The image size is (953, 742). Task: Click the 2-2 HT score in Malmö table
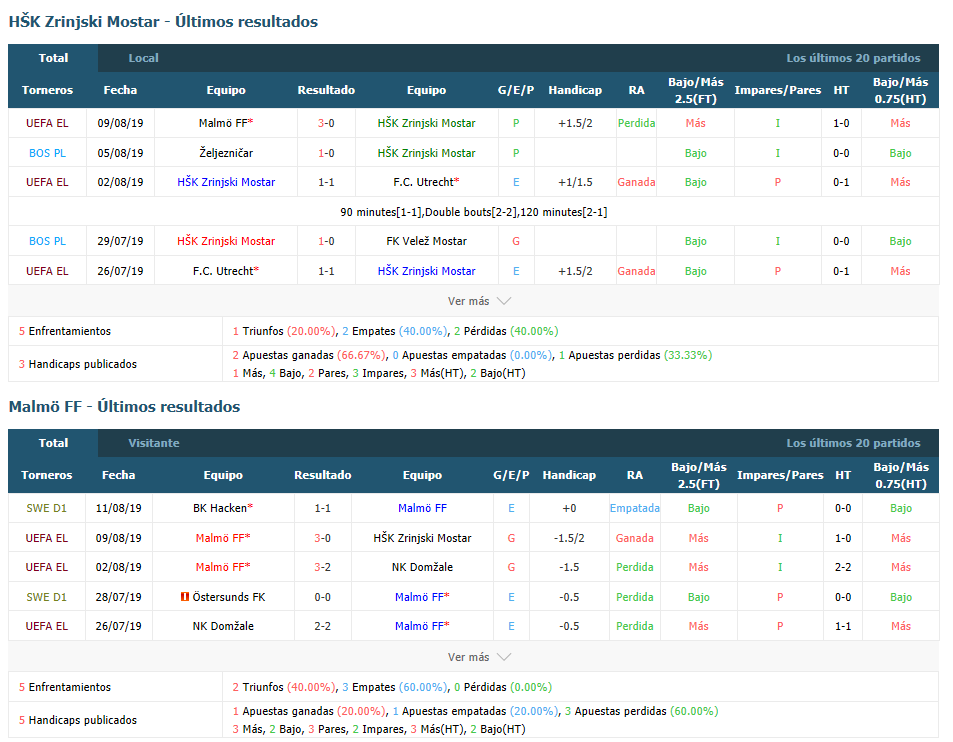coord(842,567)
